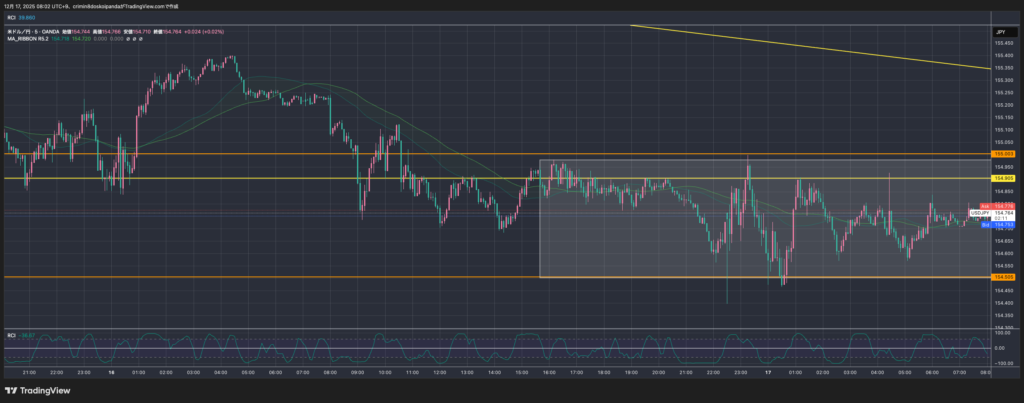Click the RCI label in the top bar
The image size is (1024, 403).
[12, 17]
